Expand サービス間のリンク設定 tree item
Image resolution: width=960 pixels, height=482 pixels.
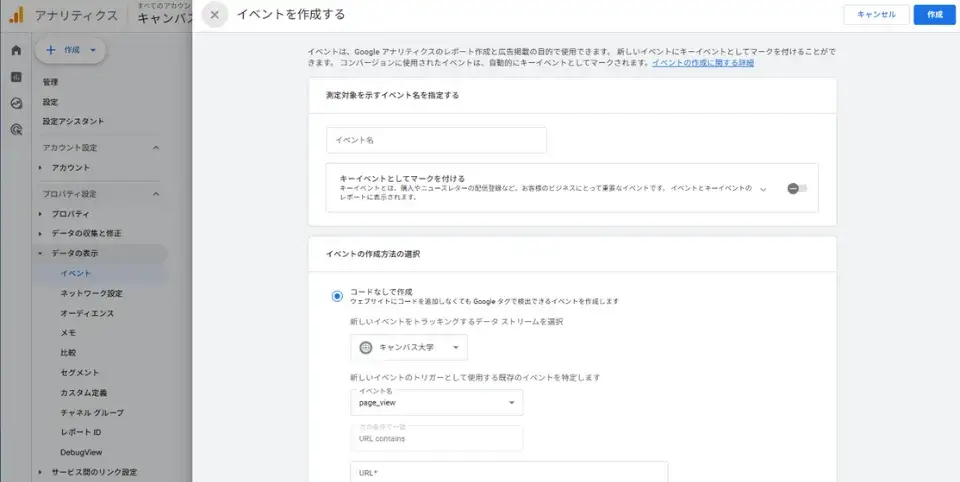pyautogui.click(x=40, y=472)
